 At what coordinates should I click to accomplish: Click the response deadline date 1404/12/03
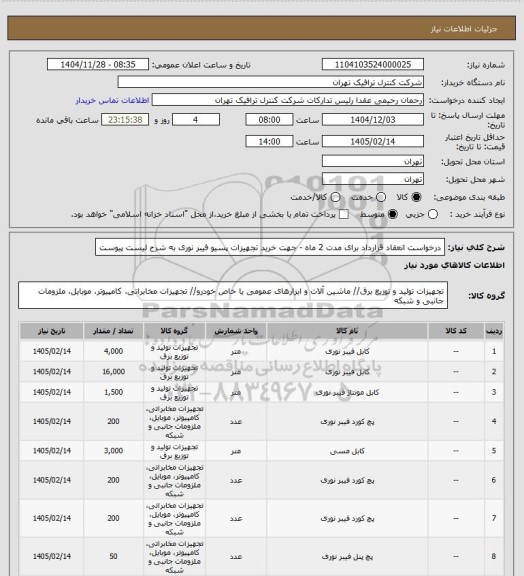coord(373,120)
